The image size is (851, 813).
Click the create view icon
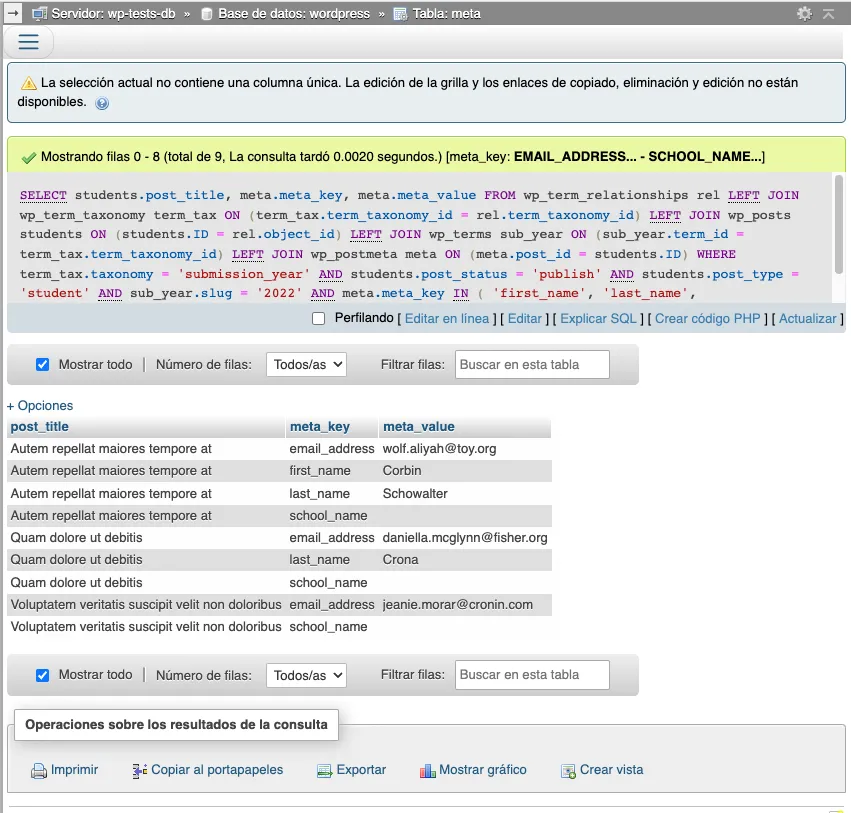coord(568,771)
